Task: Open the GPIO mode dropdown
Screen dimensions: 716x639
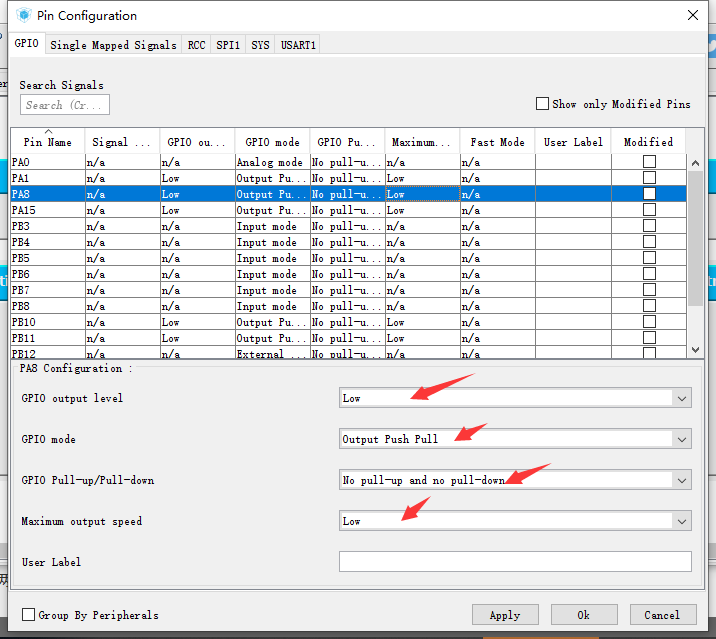Action: click(x=515, y=439)
